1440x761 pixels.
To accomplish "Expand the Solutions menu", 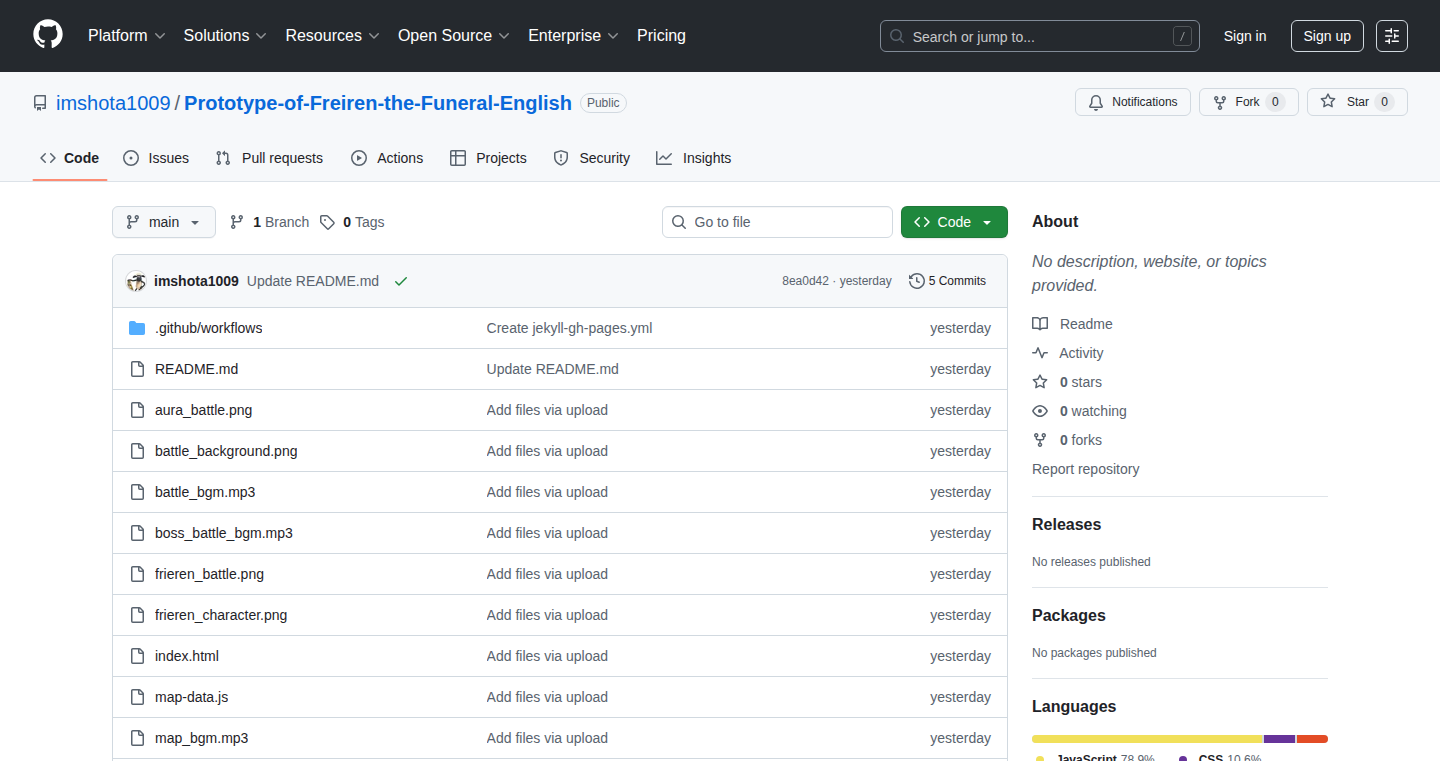I will click(x=225, y=35).
